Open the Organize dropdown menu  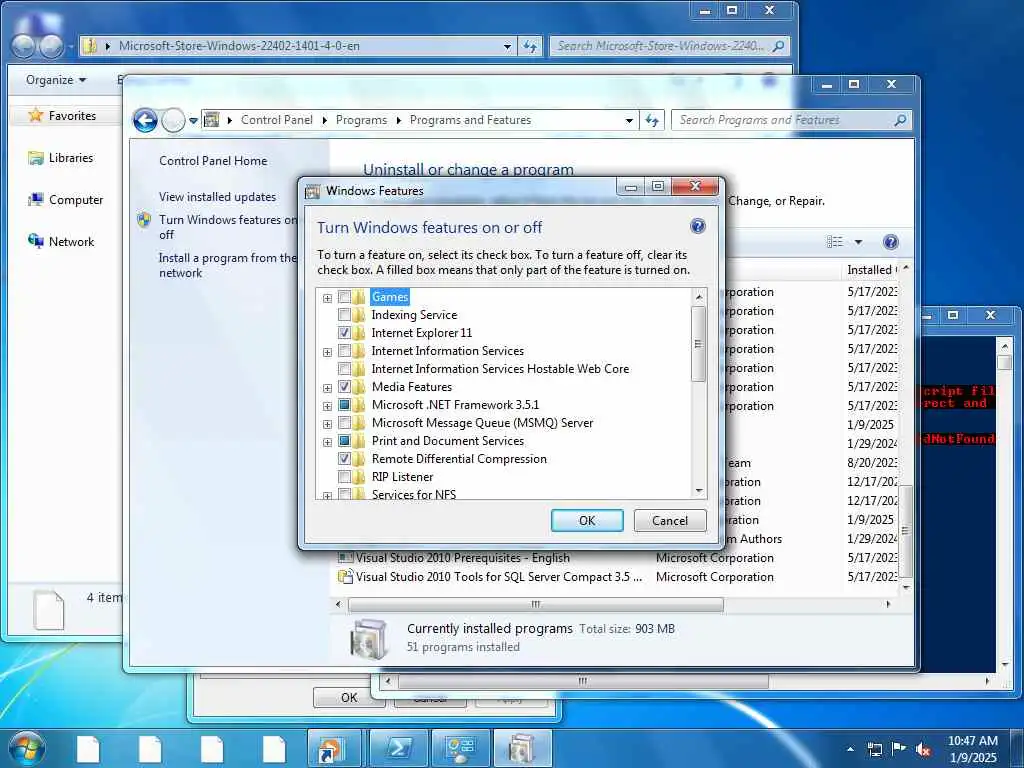click(56, 80)
